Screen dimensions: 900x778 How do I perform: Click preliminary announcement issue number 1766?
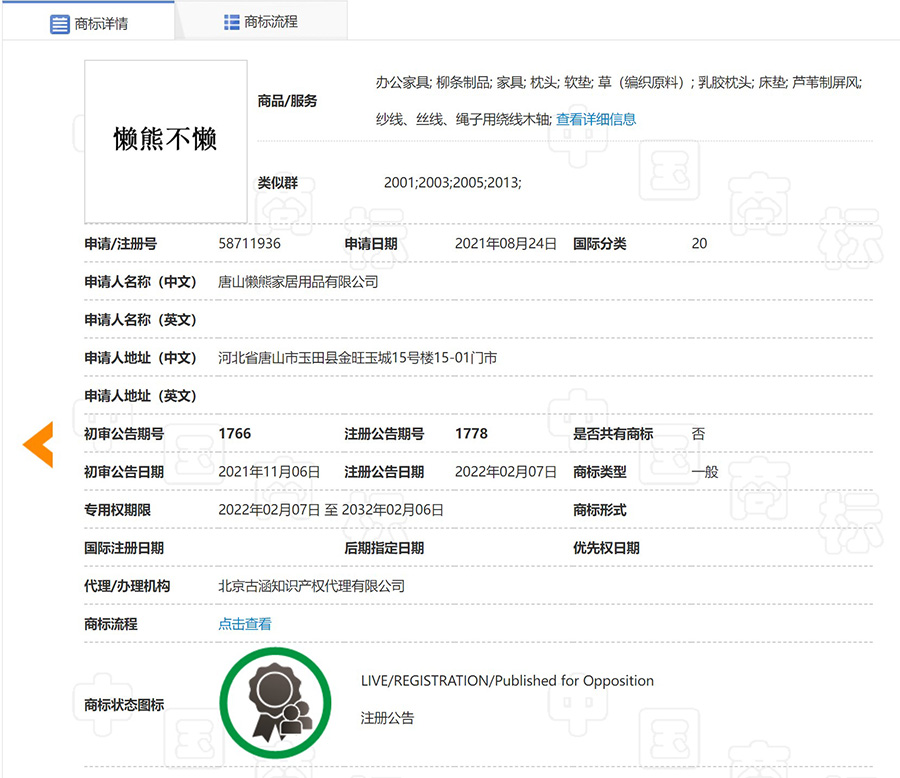tap(235, 434)
